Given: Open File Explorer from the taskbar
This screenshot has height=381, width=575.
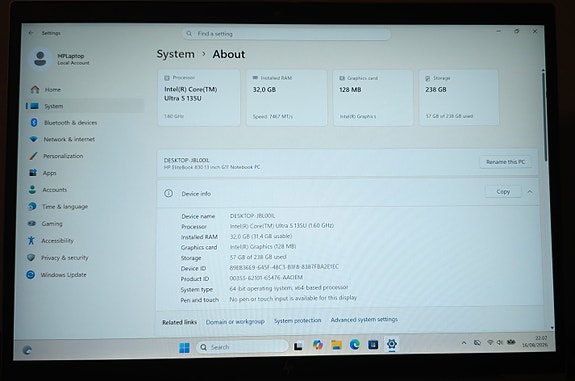Looking at the screenshot, I should pyautogui.click(x=336, y=345).
